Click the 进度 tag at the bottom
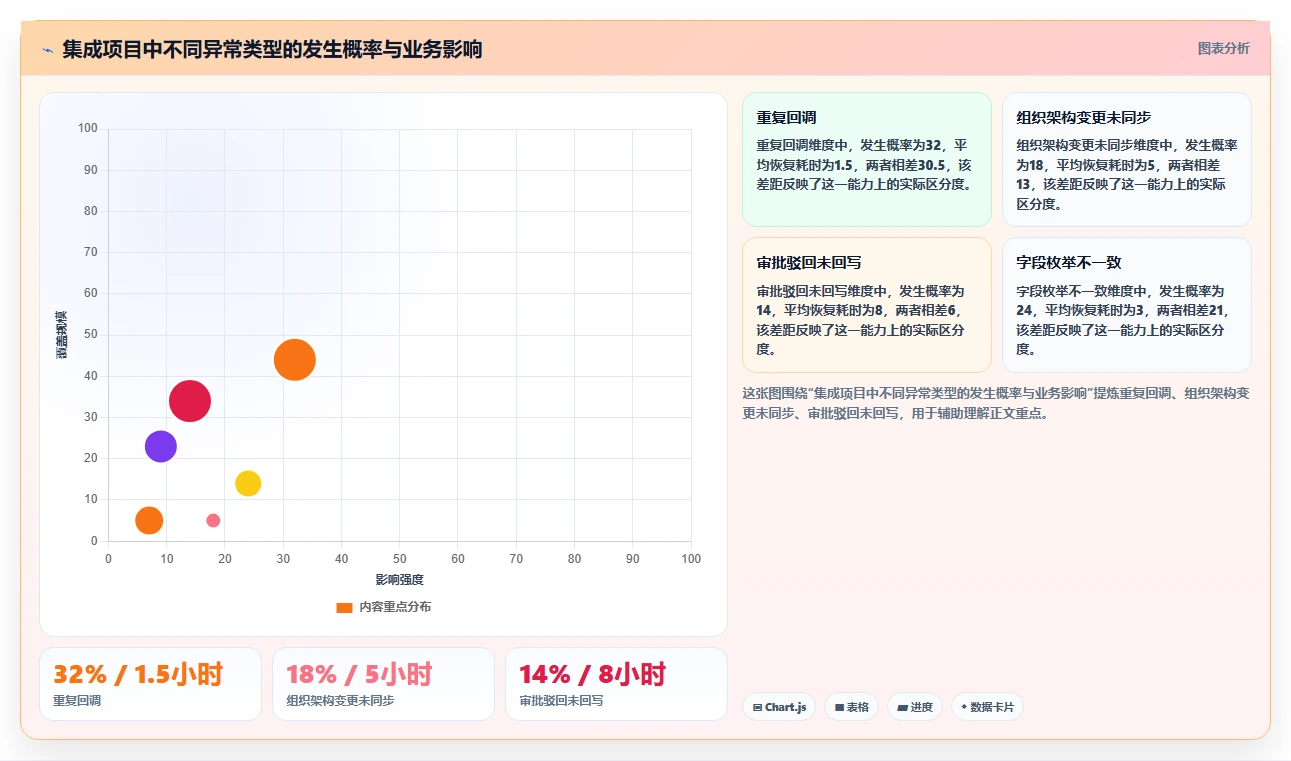 [915, 707]
